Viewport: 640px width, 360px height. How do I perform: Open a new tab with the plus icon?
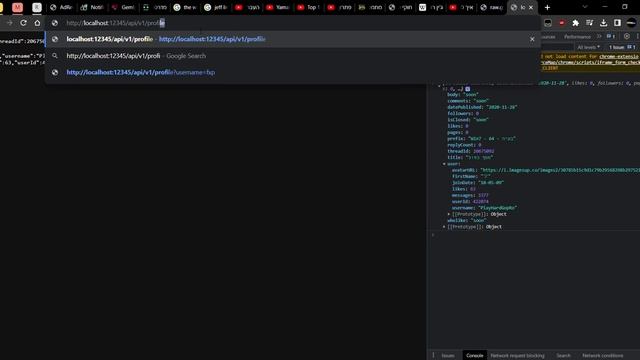547,7
